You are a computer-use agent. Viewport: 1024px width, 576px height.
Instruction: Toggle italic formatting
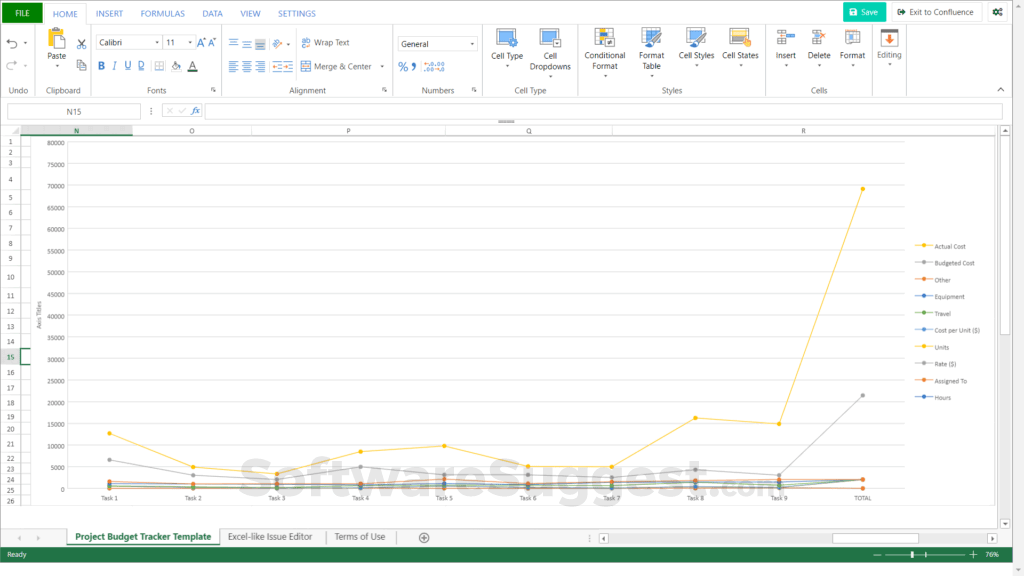point(114,66)
